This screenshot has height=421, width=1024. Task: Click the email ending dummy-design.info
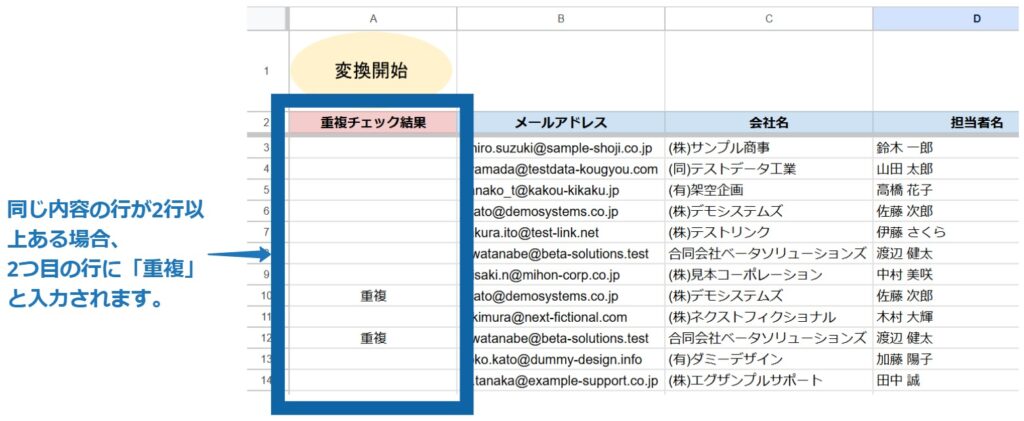(558, 359)
